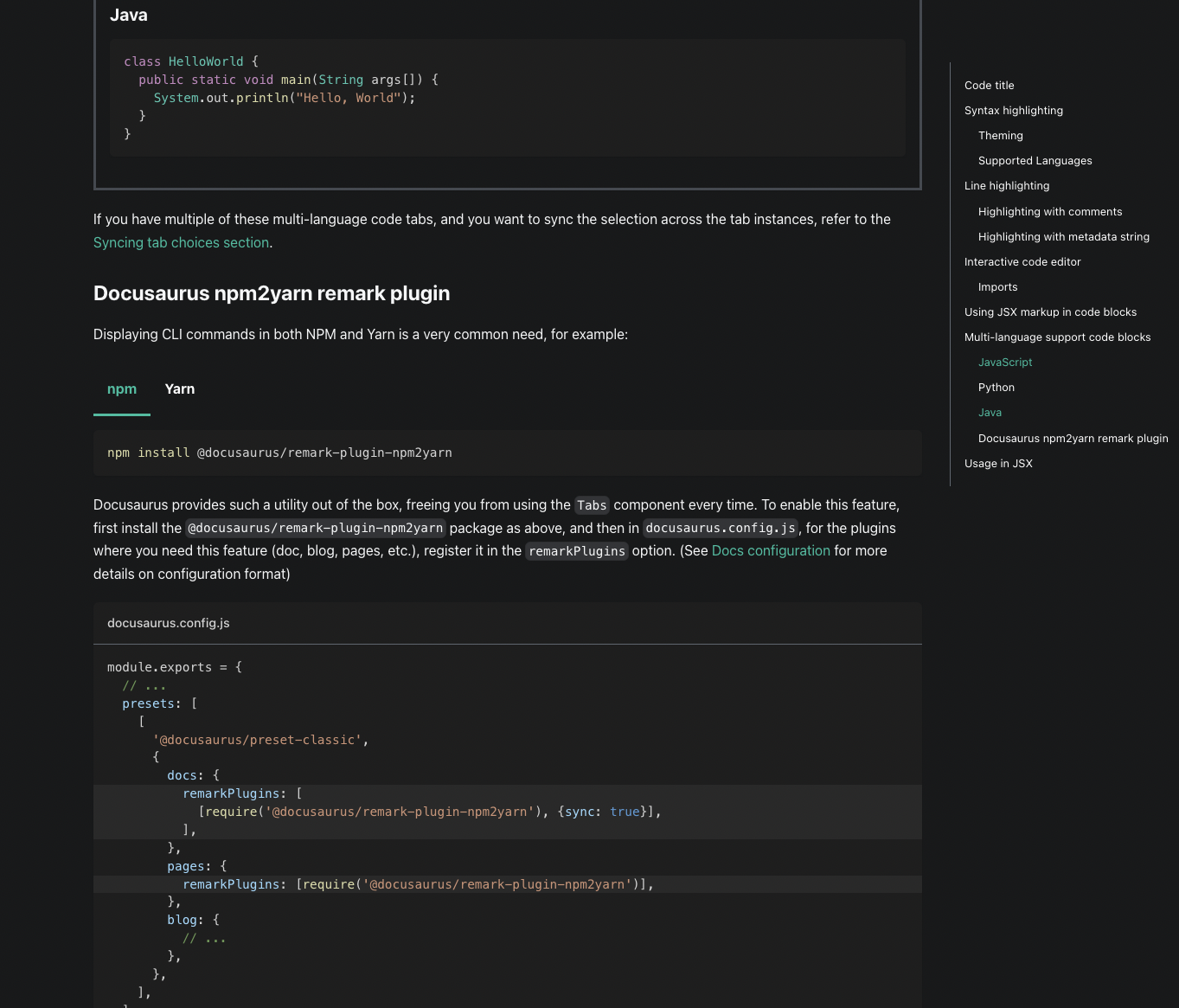The height and width of the screenshot is (1008, 1179).
Task: Click the npm install command code block
Action: (507, 453)
